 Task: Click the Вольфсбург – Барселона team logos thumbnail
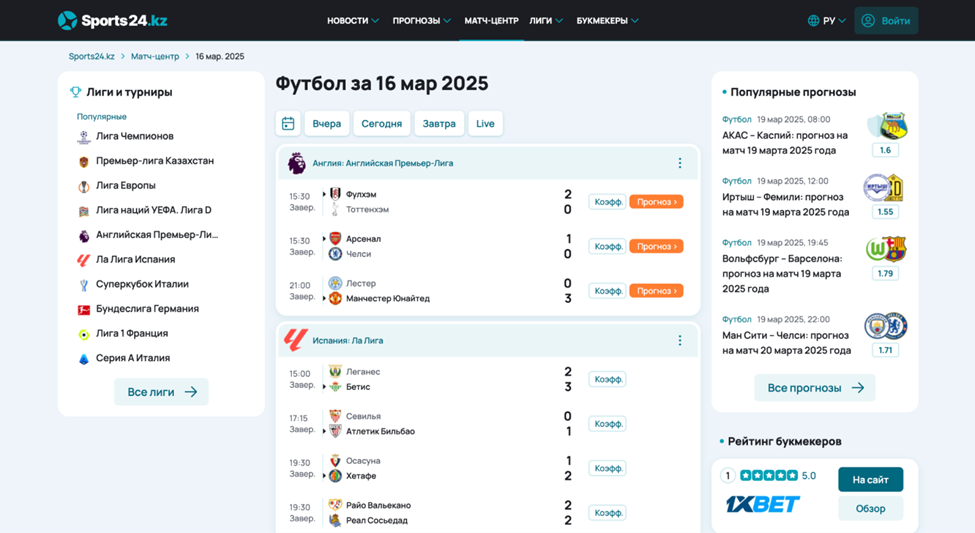click(x=885, y=249)
